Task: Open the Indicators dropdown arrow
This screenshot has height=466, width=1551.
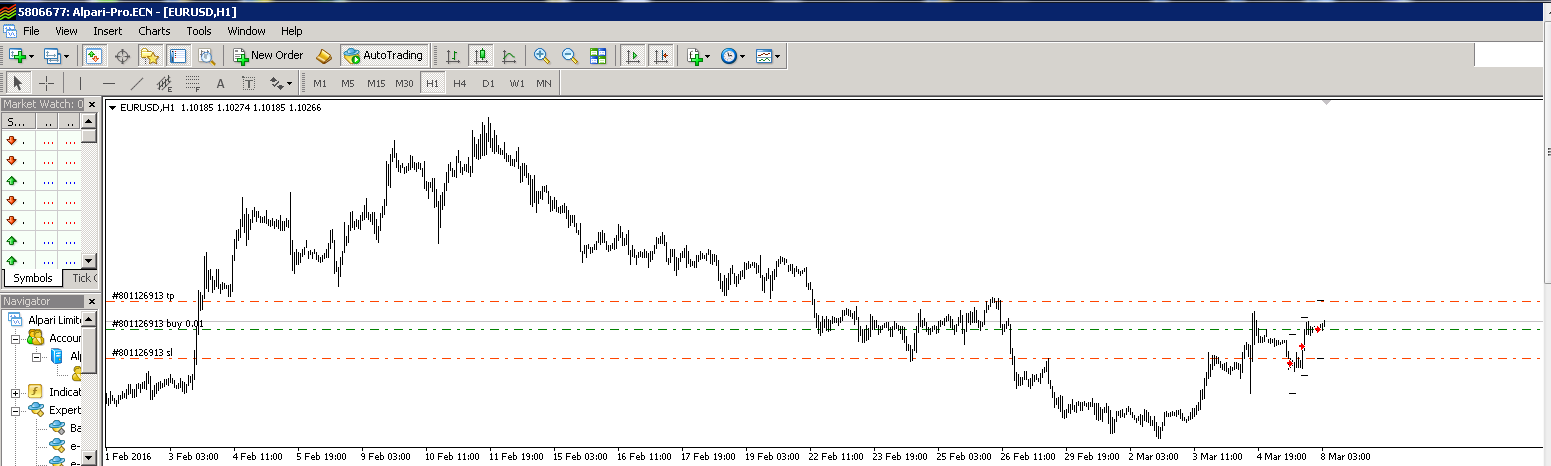Action: point(709,57)
